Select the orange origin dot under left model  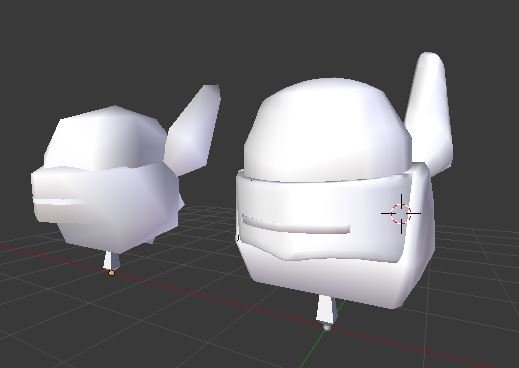click(111, 273)
